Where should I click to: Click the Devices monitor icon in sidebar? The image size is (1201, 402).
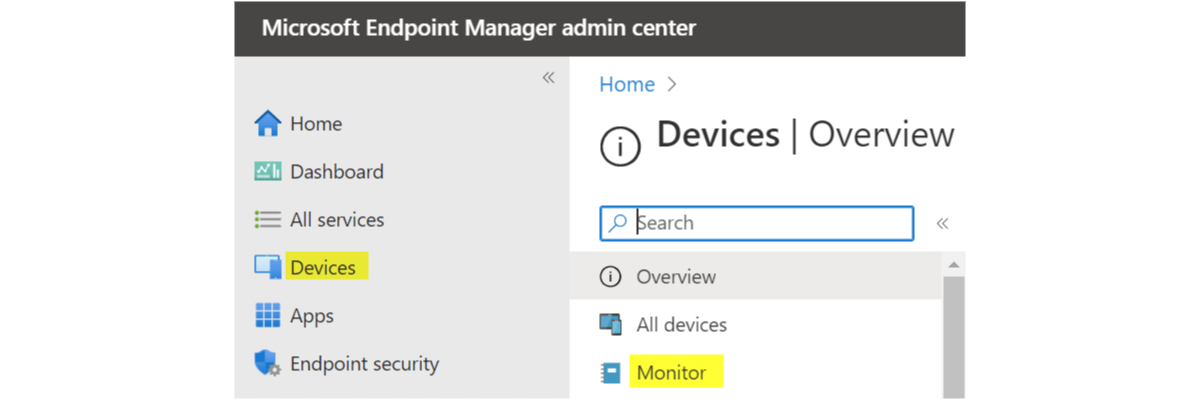tap(268, 268)
